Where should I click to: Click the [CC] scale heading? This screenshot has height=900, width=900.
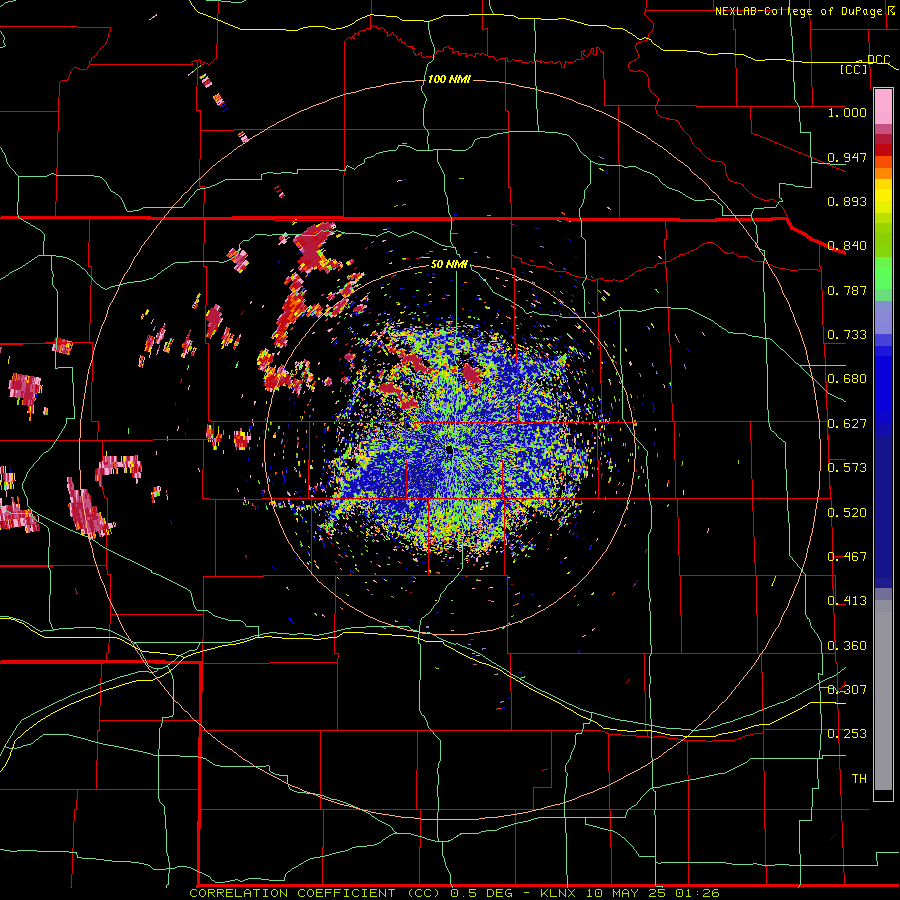[854, 69]
